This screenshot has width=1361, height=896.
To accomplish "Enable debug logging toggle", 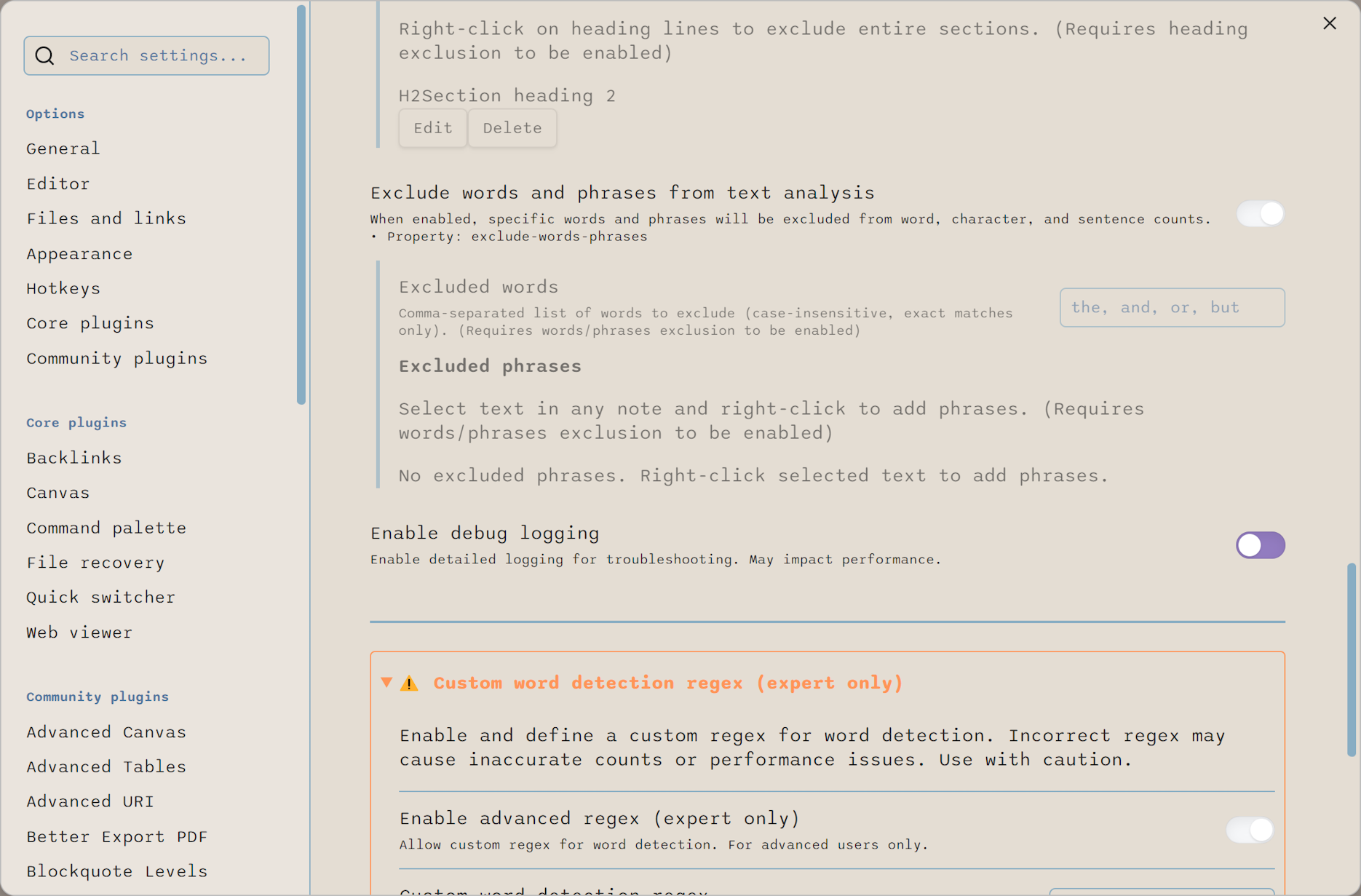I will pos(1260,544).
